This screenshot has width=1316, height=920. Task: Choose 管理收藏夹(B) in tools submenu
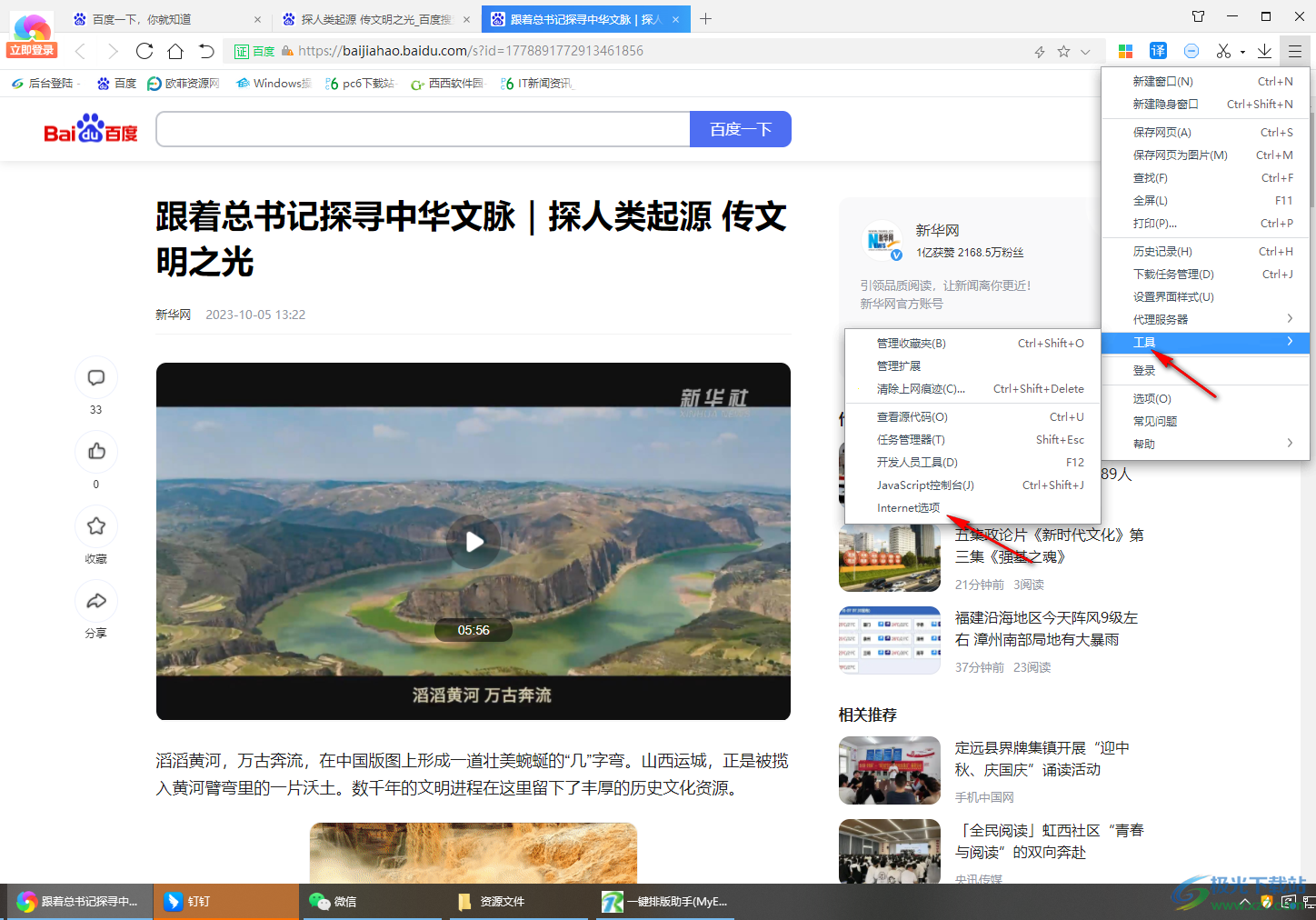(972, 343)
